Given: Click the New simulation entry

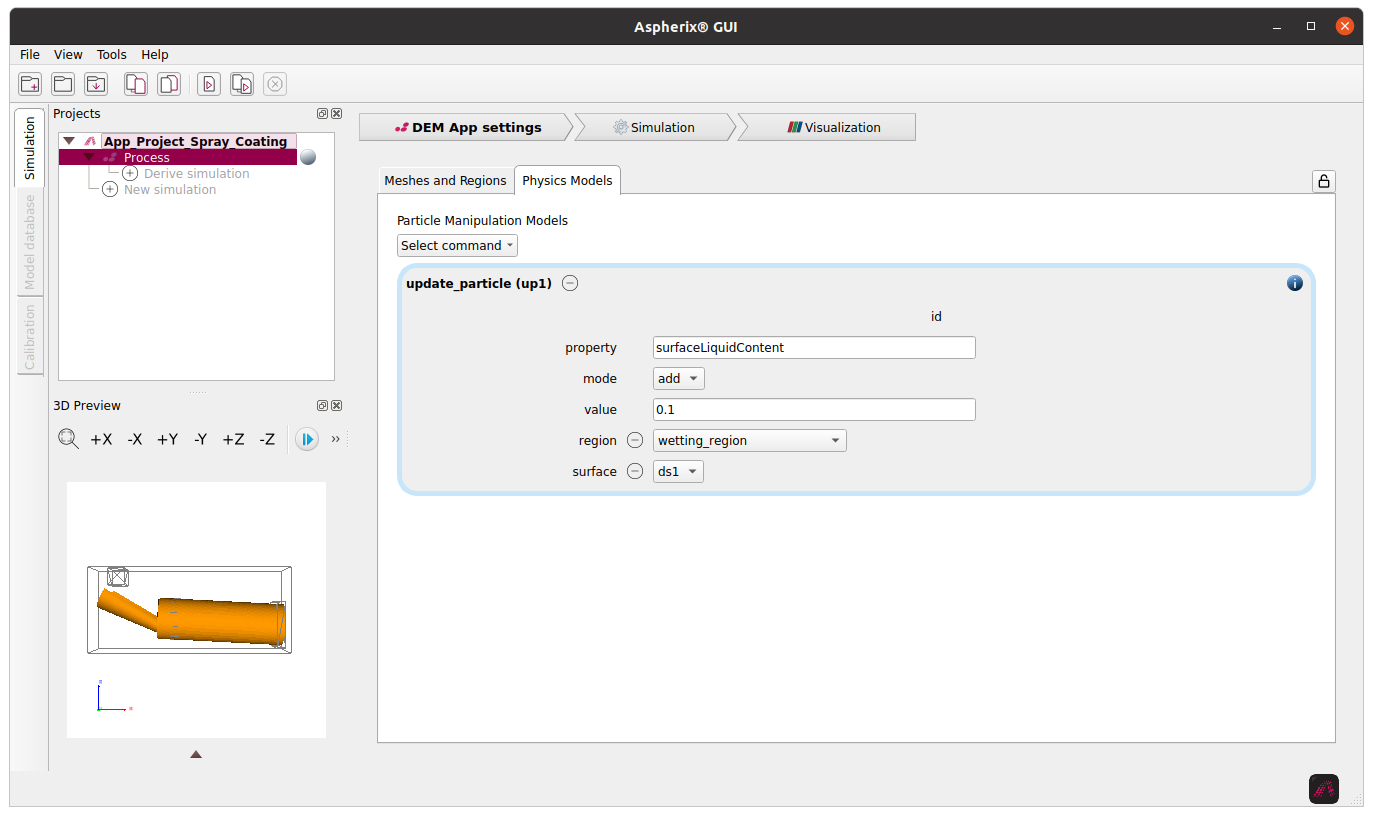Looking at the screenshot, I should click(x=170, y=190).
